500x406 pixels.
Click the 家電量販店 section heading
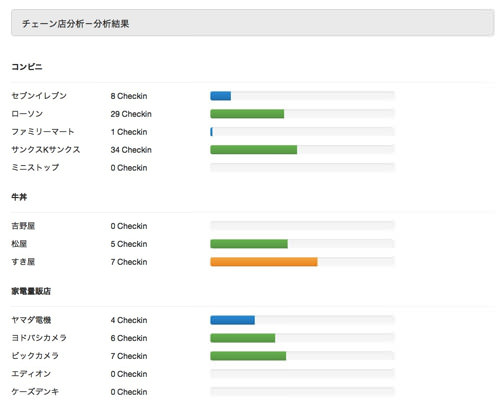tap(31, 291)
